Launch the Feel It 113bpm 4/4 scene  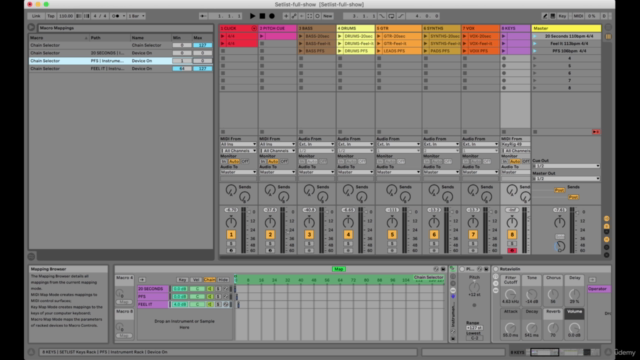(534, 43)
